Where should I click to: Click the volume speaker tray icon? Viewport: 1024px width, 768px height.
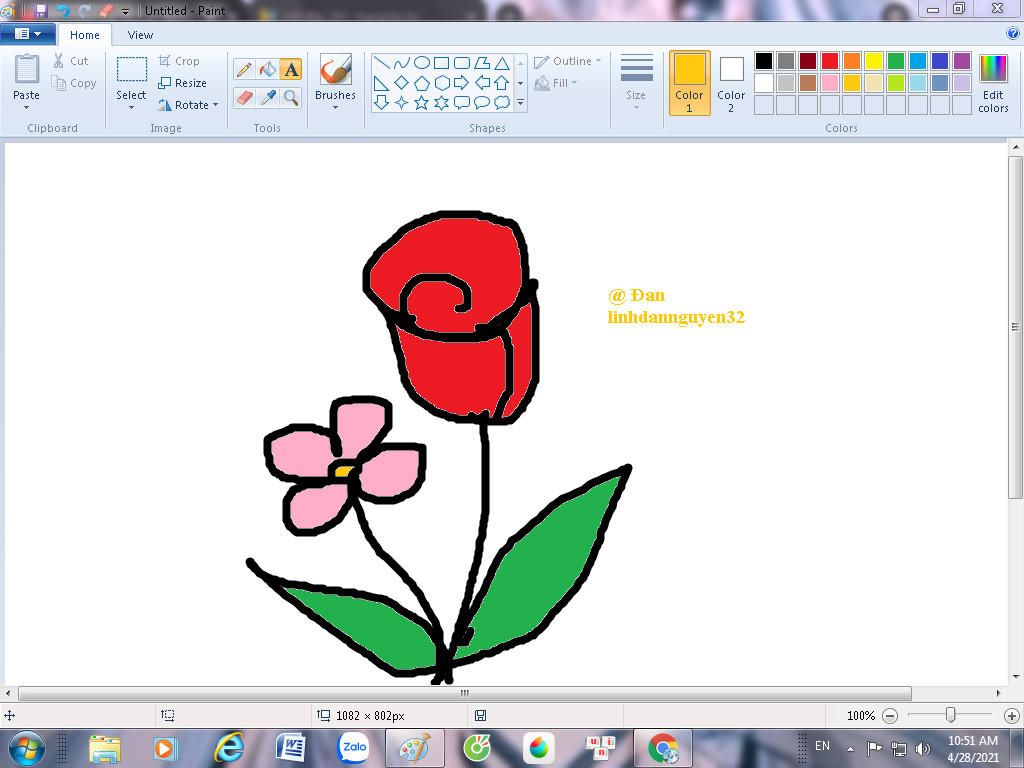922,748
